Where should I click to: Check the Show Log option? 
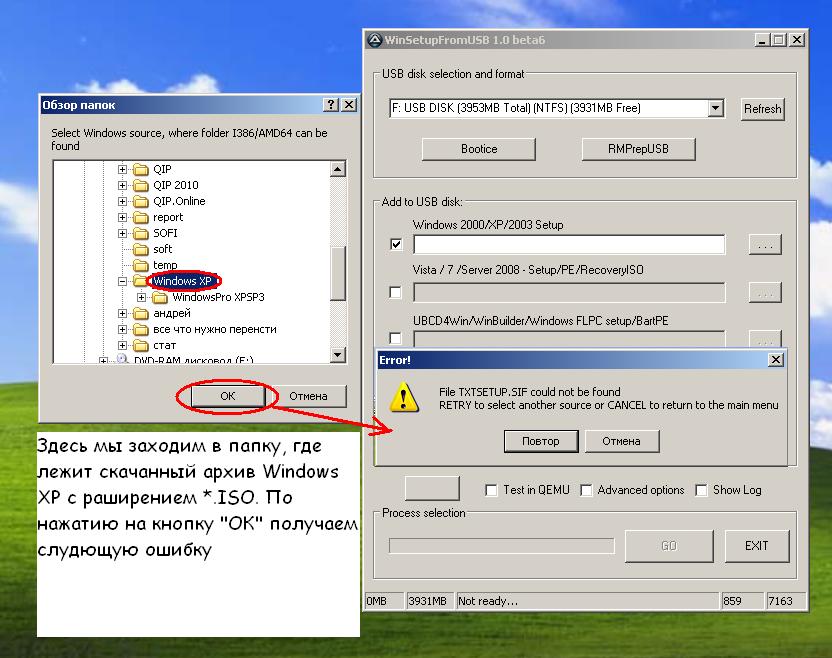coord(701,490)
